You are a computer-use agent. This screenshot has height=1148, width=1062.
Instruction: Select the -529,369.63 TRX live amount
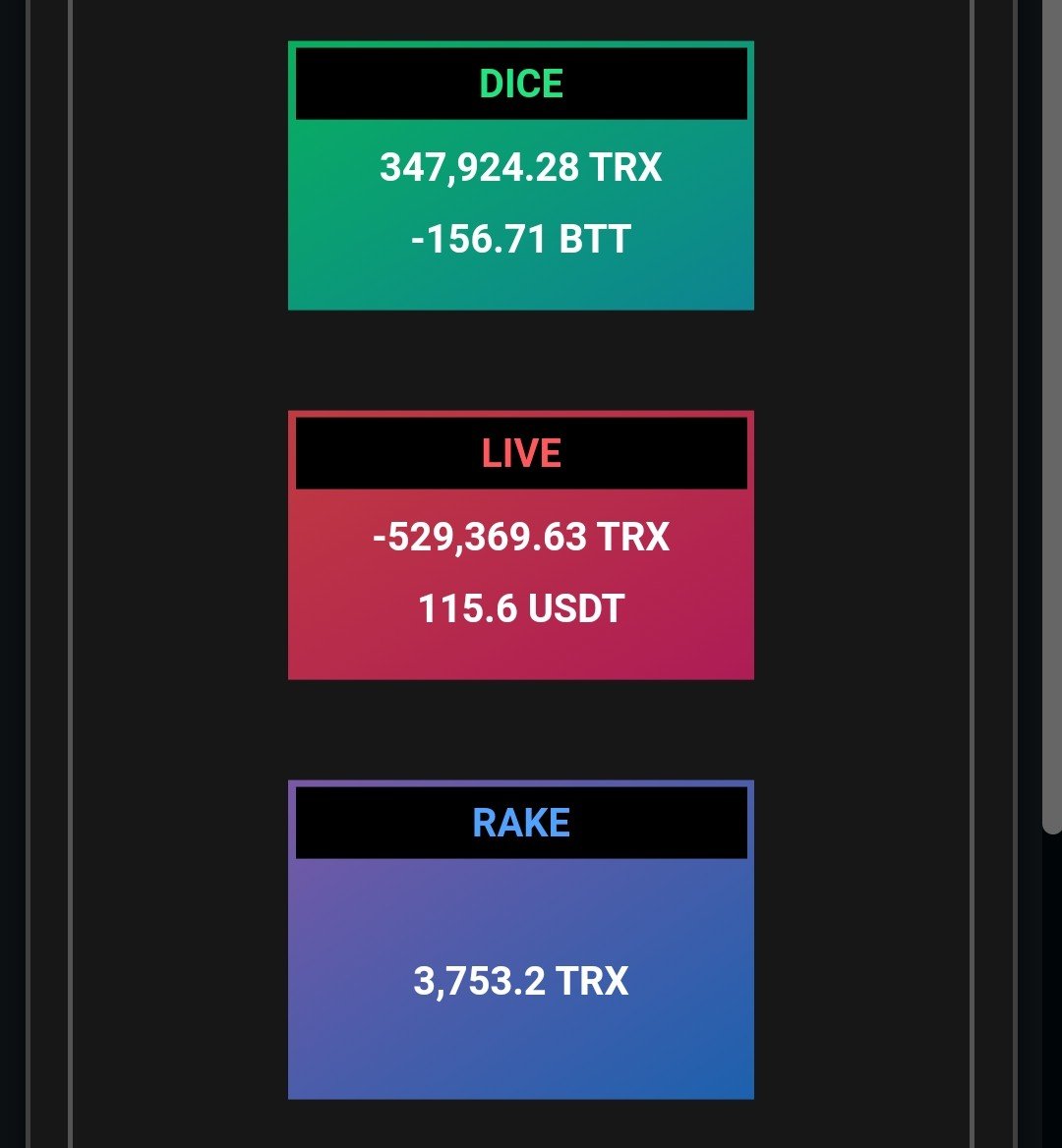(521, 538)
